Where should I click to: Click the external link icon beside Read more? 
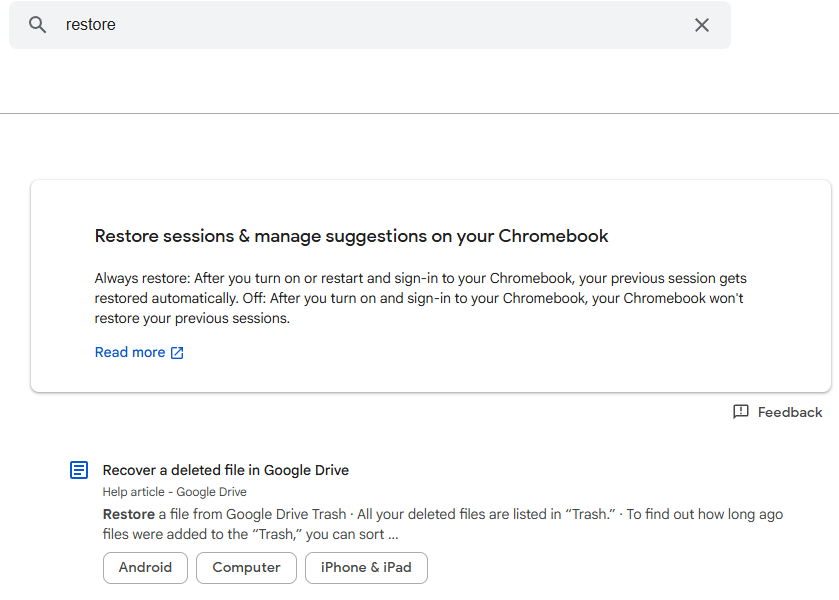coord(177,353)
